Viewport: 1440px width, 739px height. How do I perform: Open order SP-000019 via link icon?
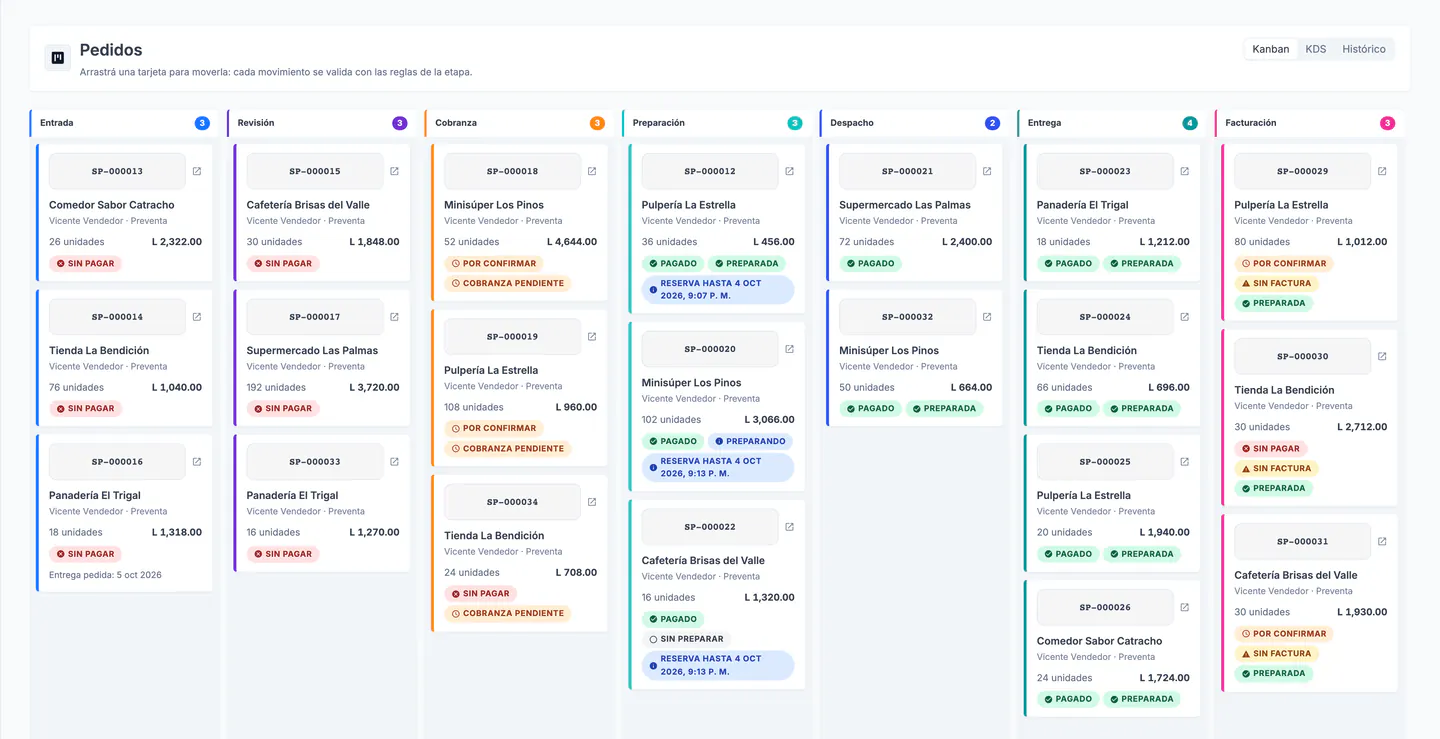(592, 337)
